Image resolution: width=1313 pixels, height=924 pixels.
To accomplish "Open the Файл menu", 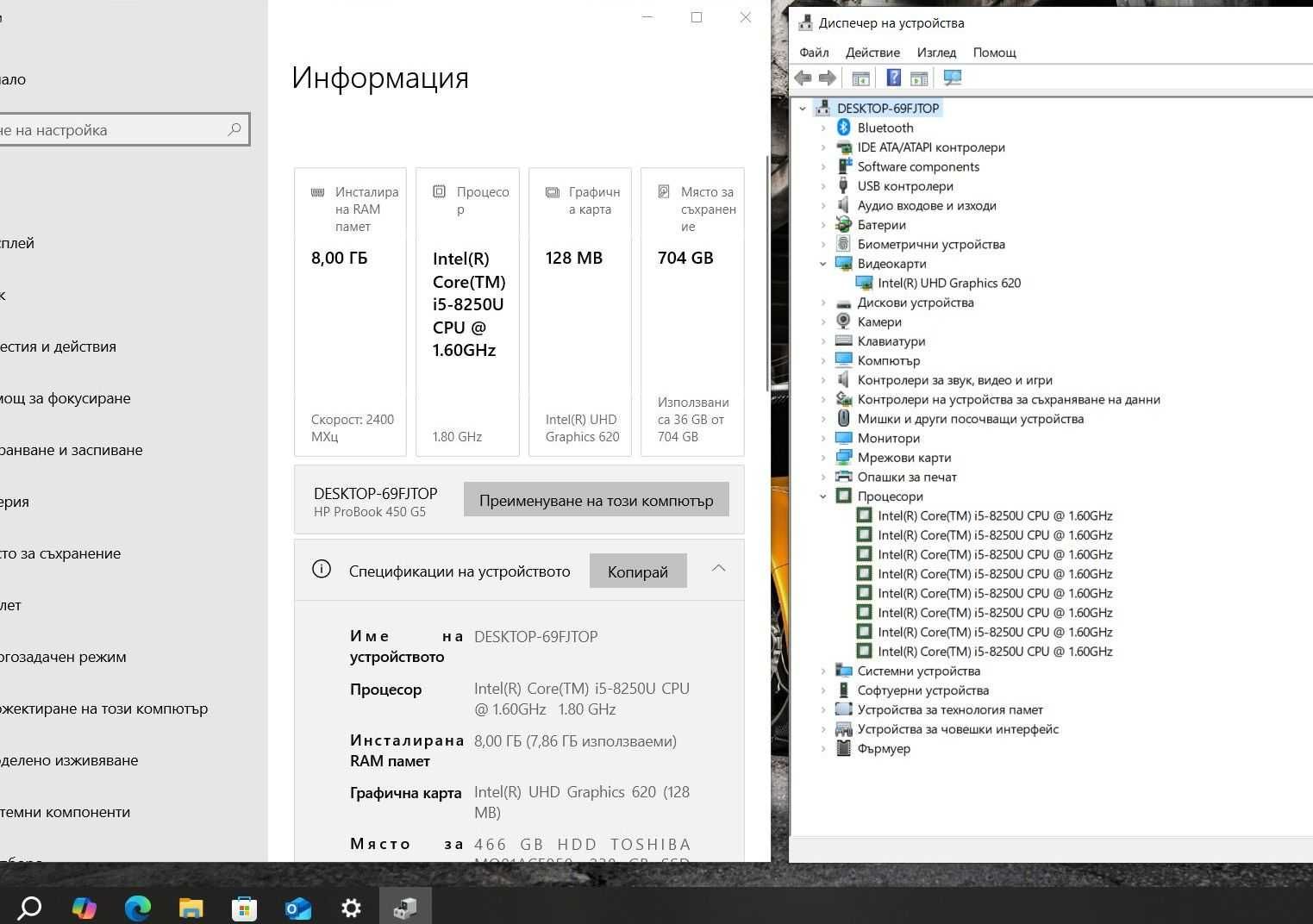I will [x=814, y=53].
